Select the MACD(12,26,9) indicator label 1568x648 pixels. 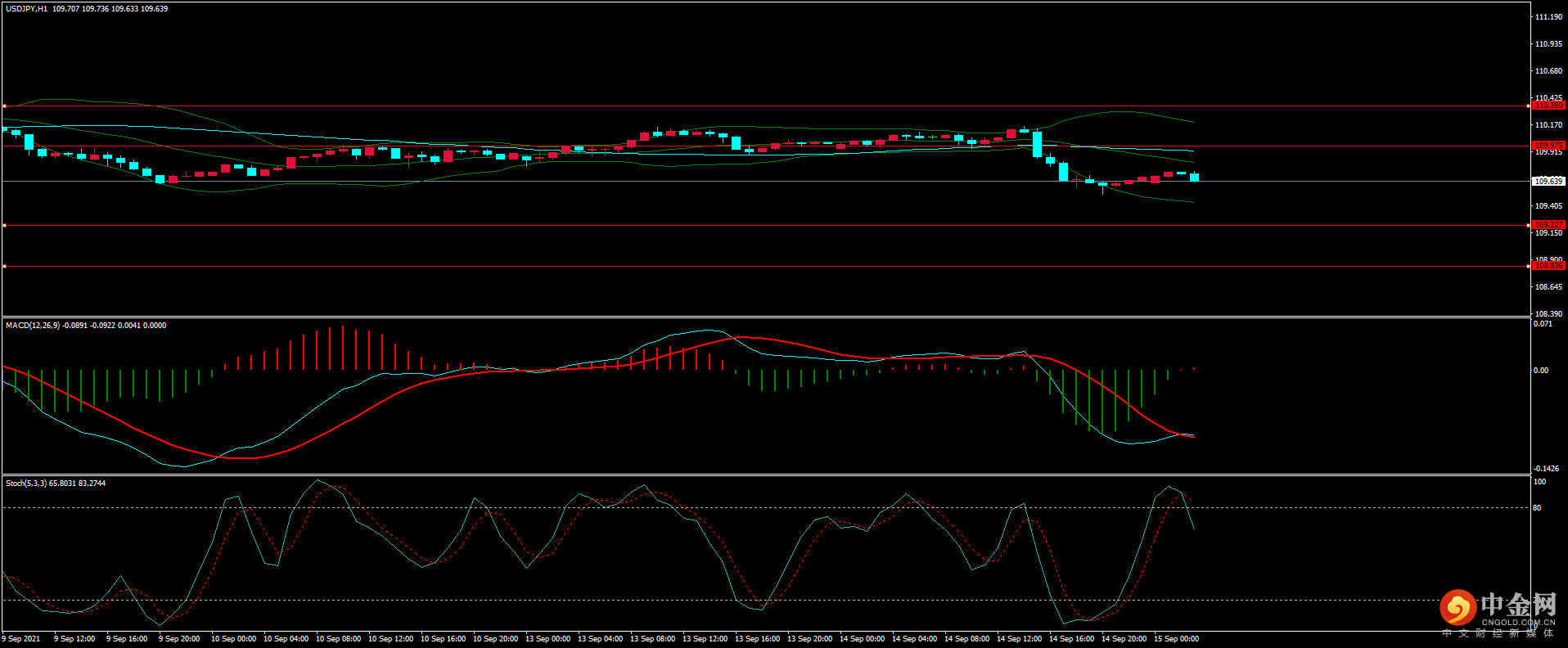[33, 326]
